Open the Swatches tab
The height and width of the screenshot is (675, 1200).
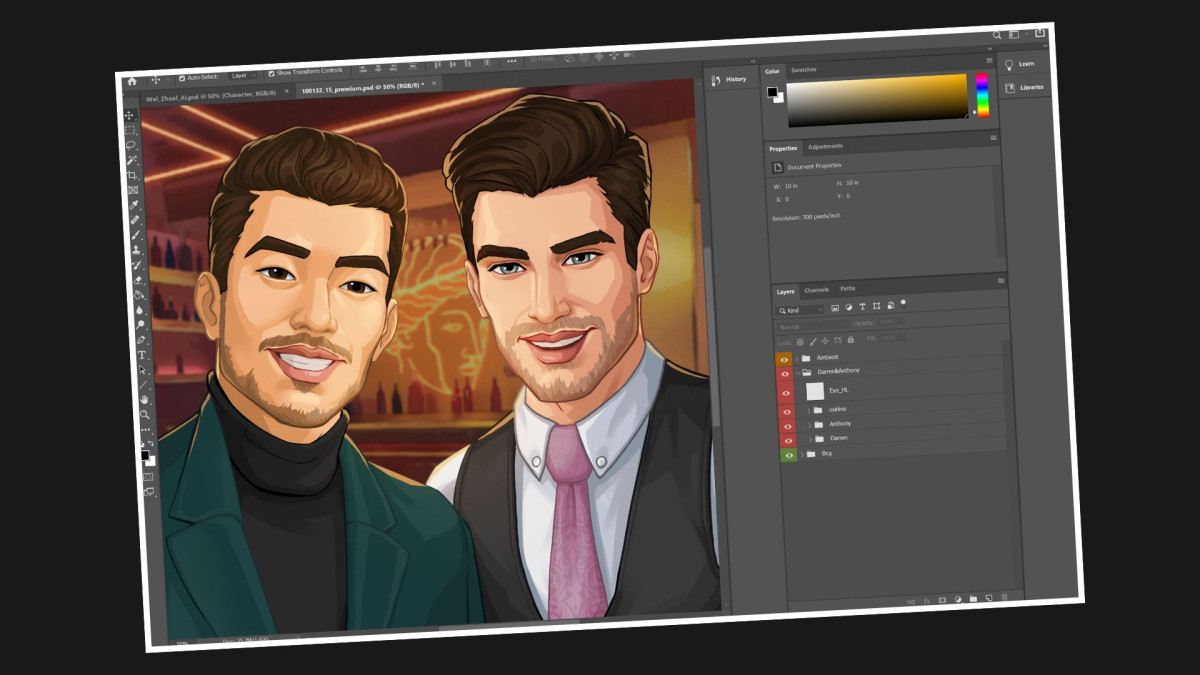(x=803, y=70)
